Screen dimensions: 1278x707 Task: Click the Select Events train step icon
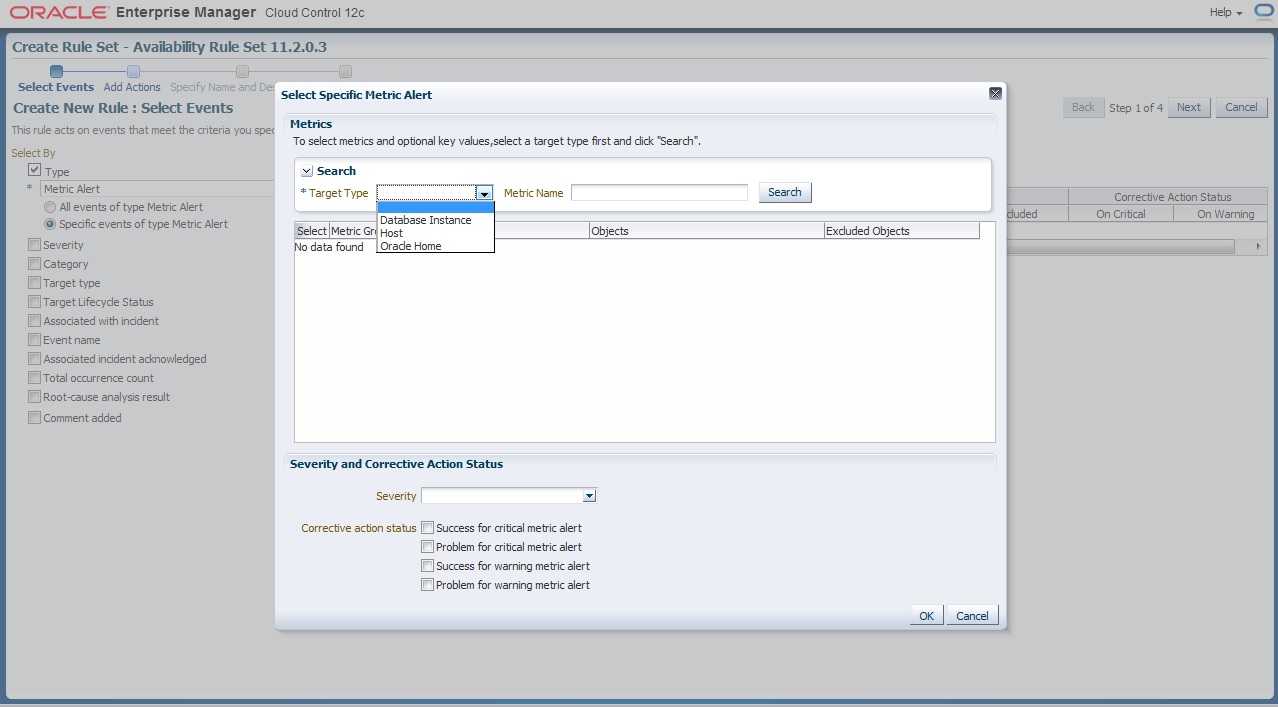click(56, 71)
